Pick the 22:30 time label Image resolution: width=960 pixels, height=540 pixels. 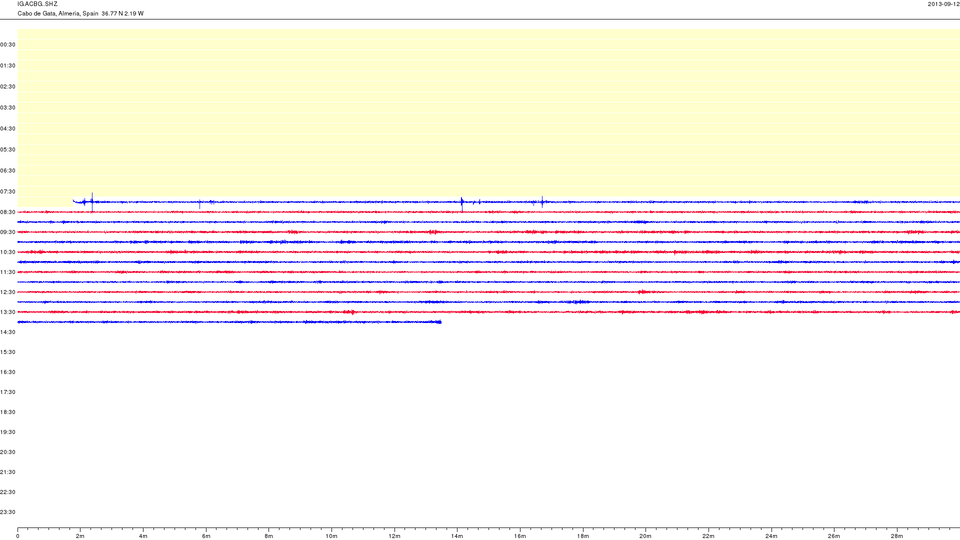(x=8, y=492)
